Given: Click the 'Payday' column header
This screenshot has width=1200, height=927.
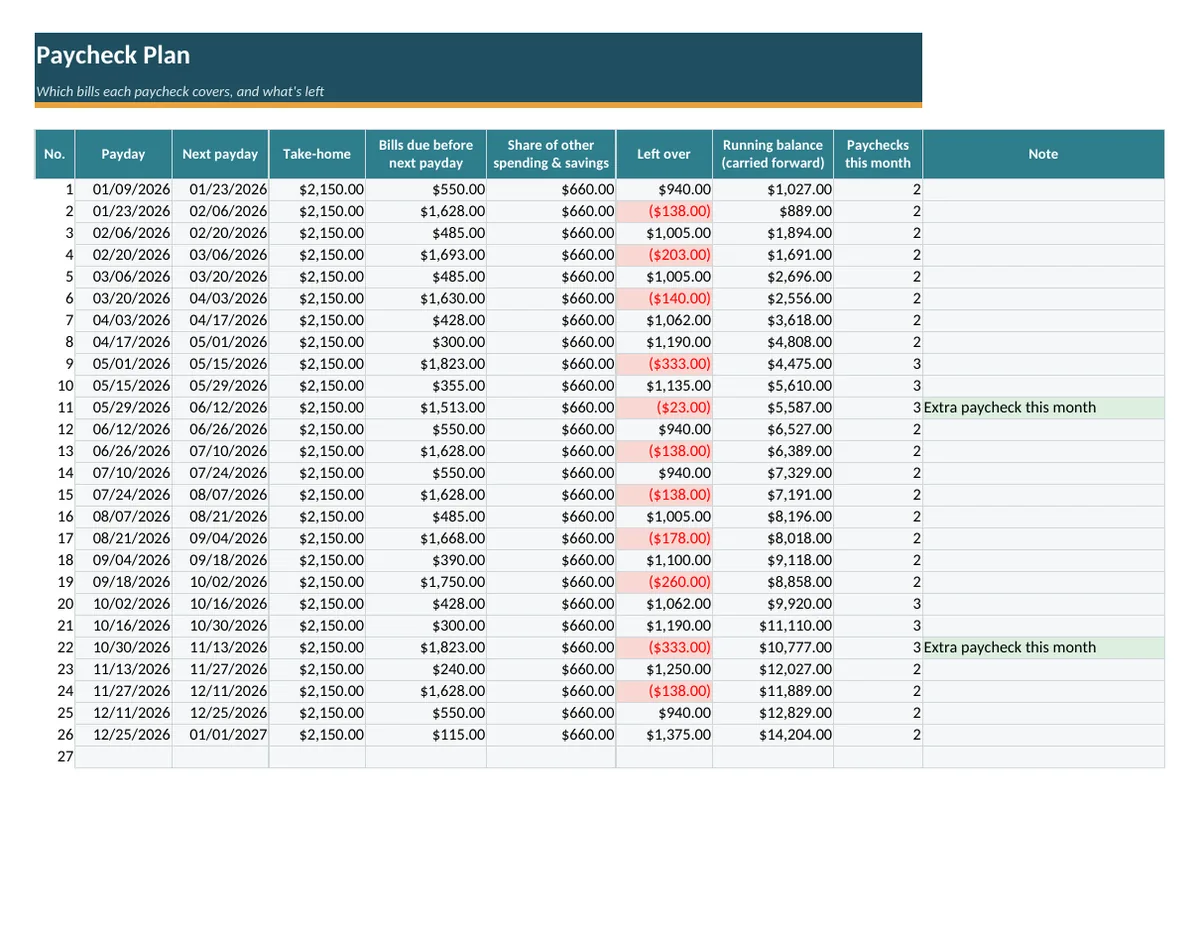Looking at the screenshot, I should pos(123,154).
